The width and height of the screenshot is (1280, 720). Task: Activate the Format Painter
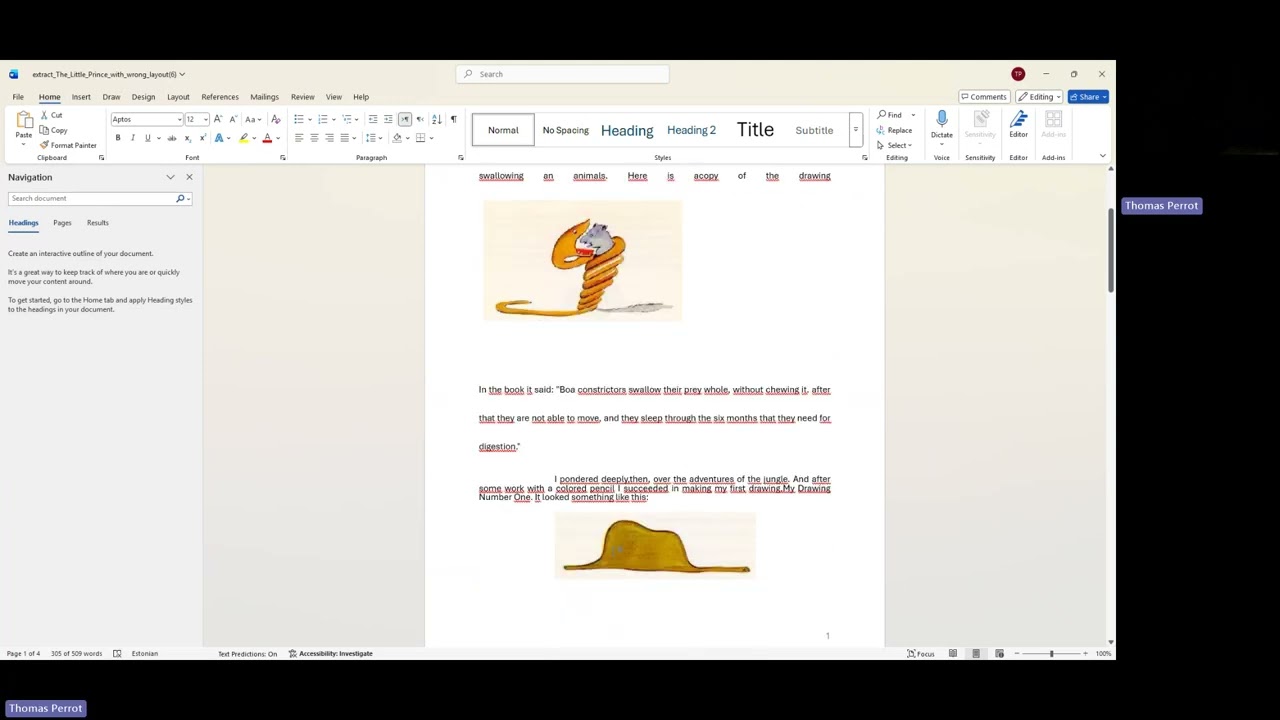(68, 145)
